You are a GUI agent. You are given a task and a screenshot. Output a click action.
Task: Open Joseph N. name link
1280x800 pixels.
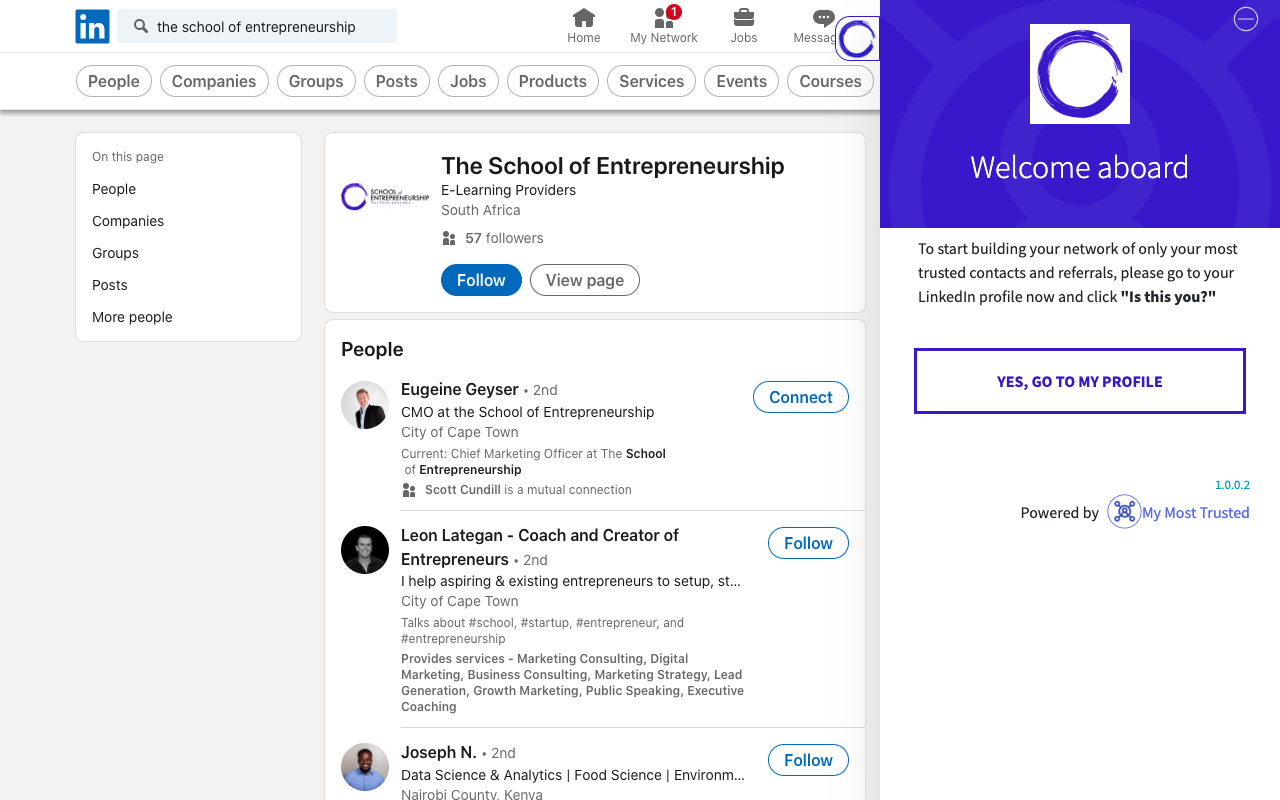click(x=439, y=752)
